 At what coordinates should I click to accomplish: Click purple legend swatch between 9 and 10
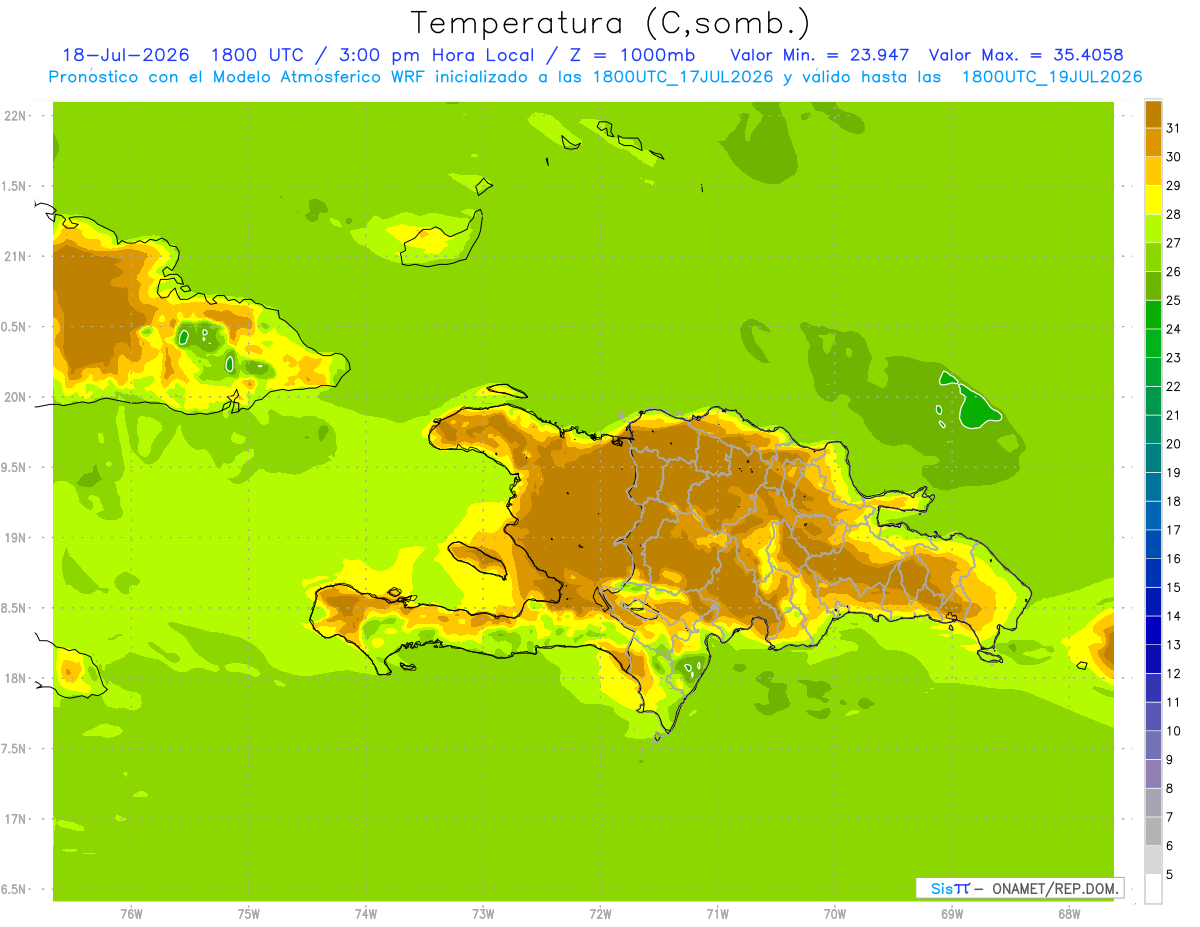(1153, 745)
